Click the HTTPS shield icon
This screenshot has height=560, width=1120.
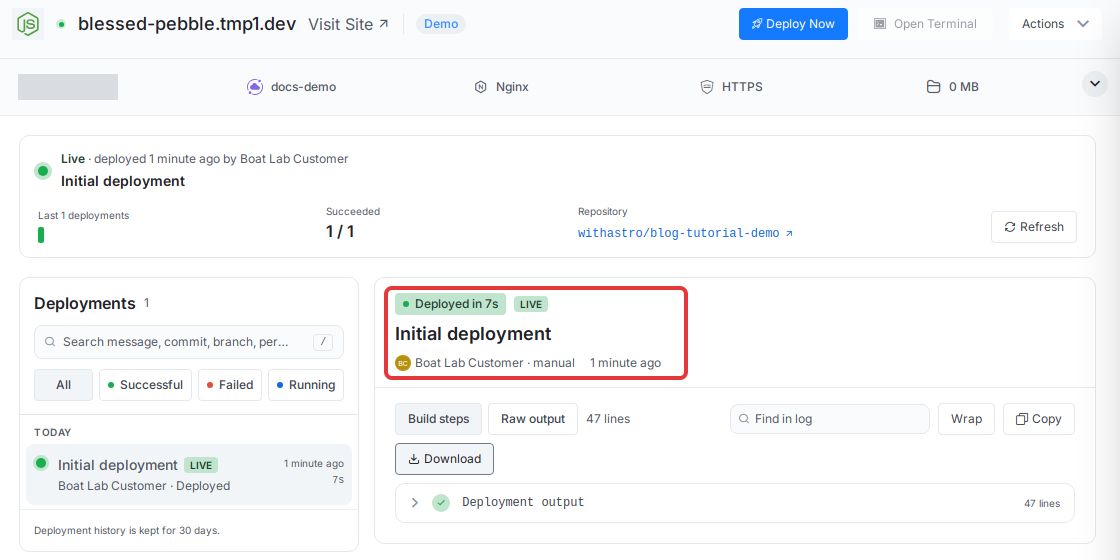tap(706, 87)
